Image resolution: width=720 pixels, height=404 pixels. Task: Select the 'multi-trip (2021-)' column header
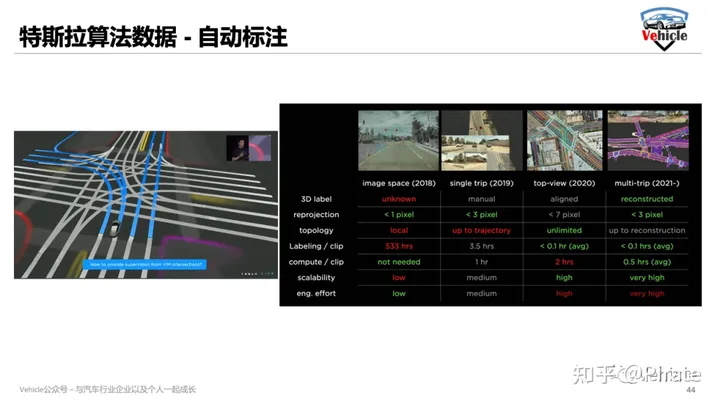[x=647, y=183]
